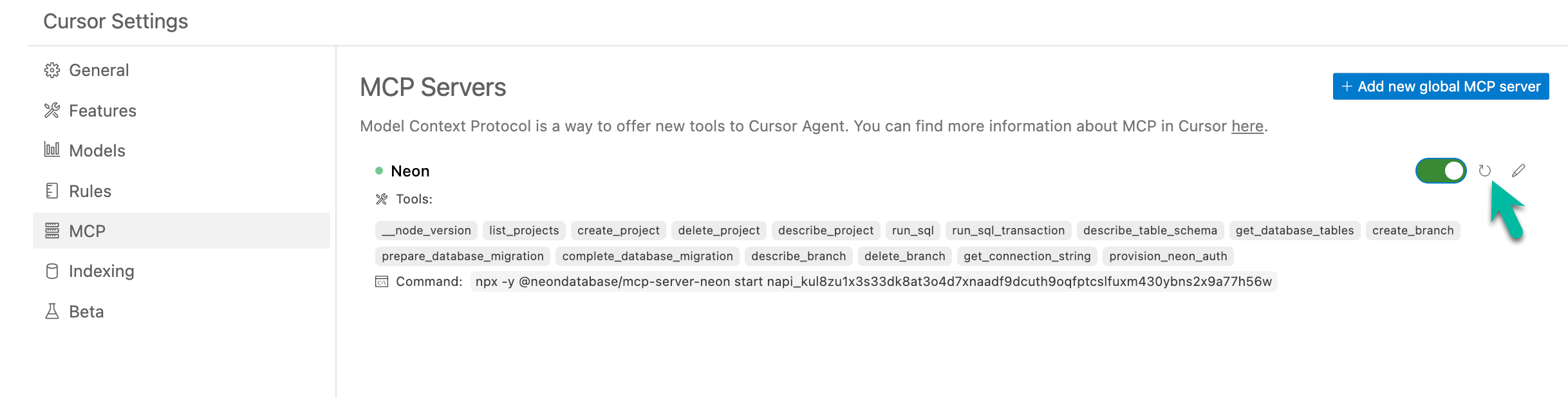Click the provision_neon_auth tool tag
The image size is (1568, 398).
point(1168,256)
